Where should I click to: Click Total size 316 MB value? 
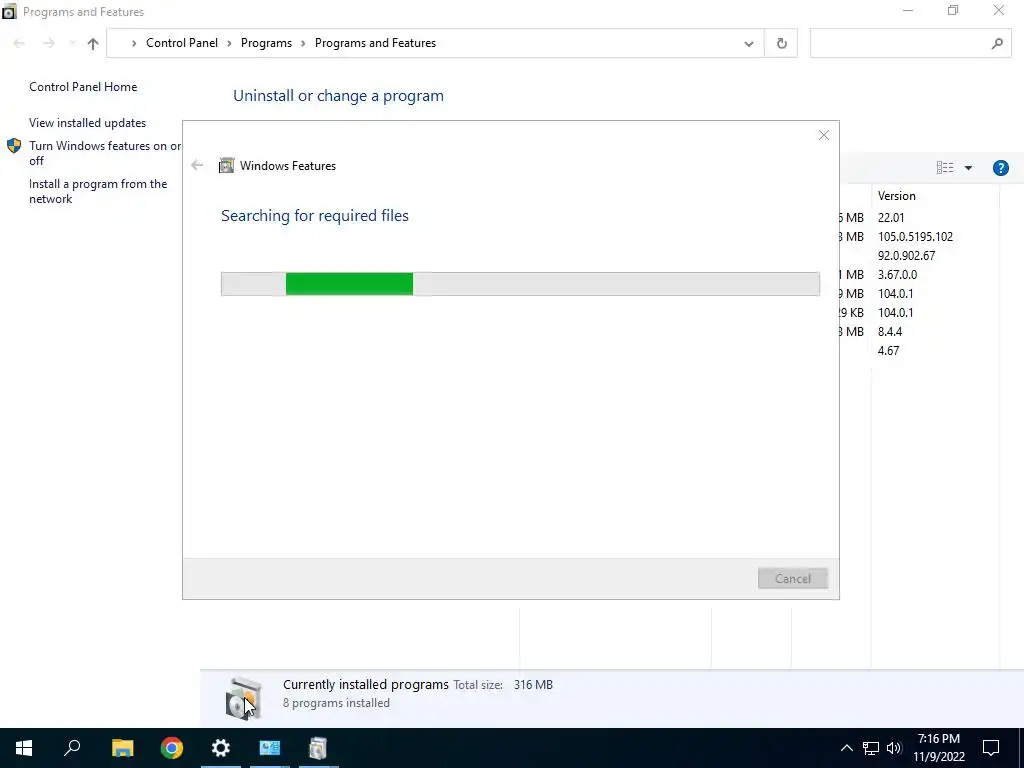point(533,684)
